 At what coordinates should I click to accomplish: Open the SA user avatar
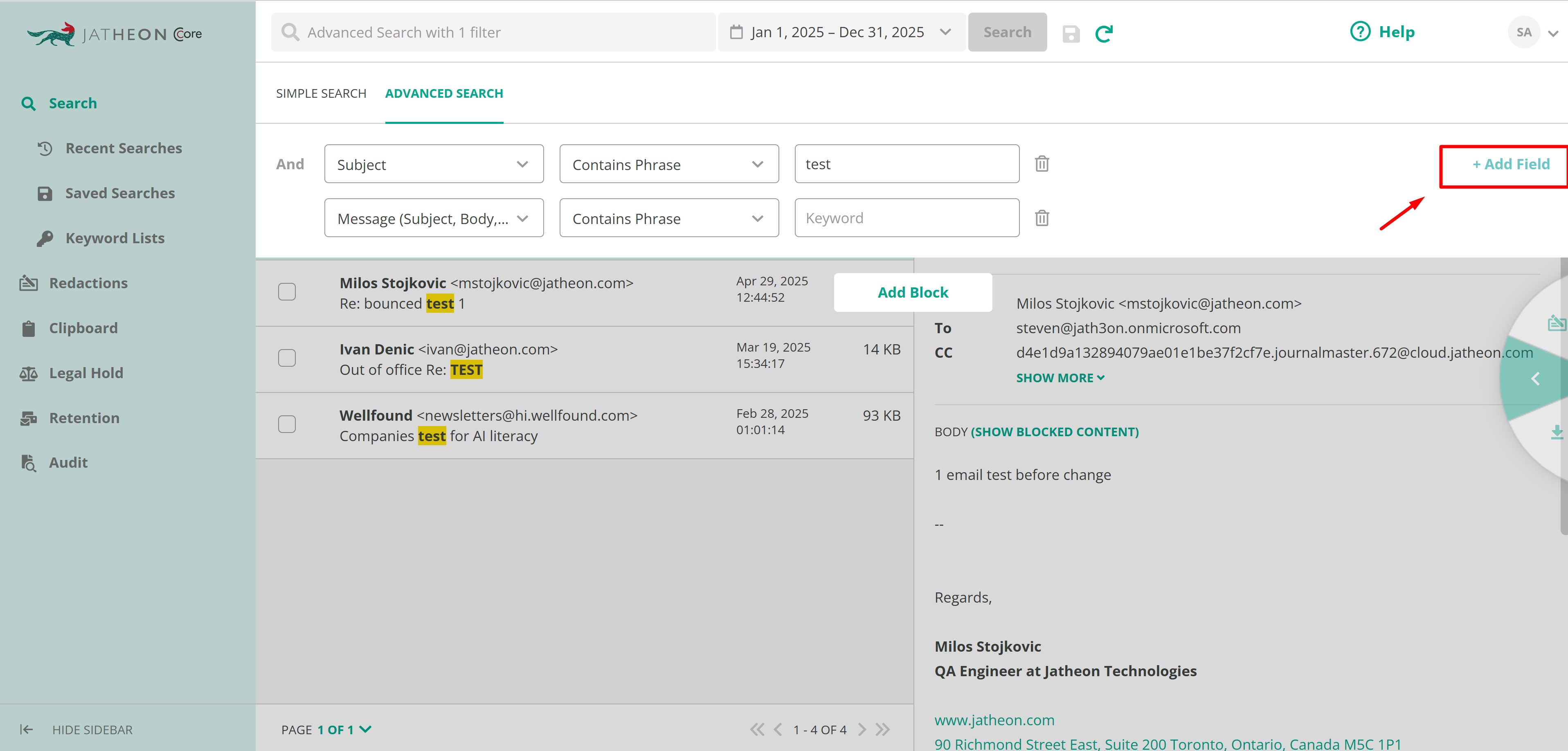click(x=1523, y=32)
